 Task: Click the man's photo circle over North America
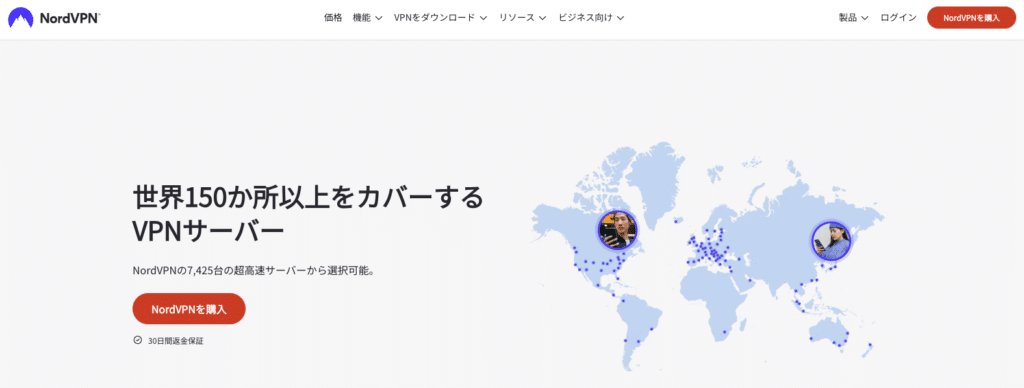tap(618, 230)
